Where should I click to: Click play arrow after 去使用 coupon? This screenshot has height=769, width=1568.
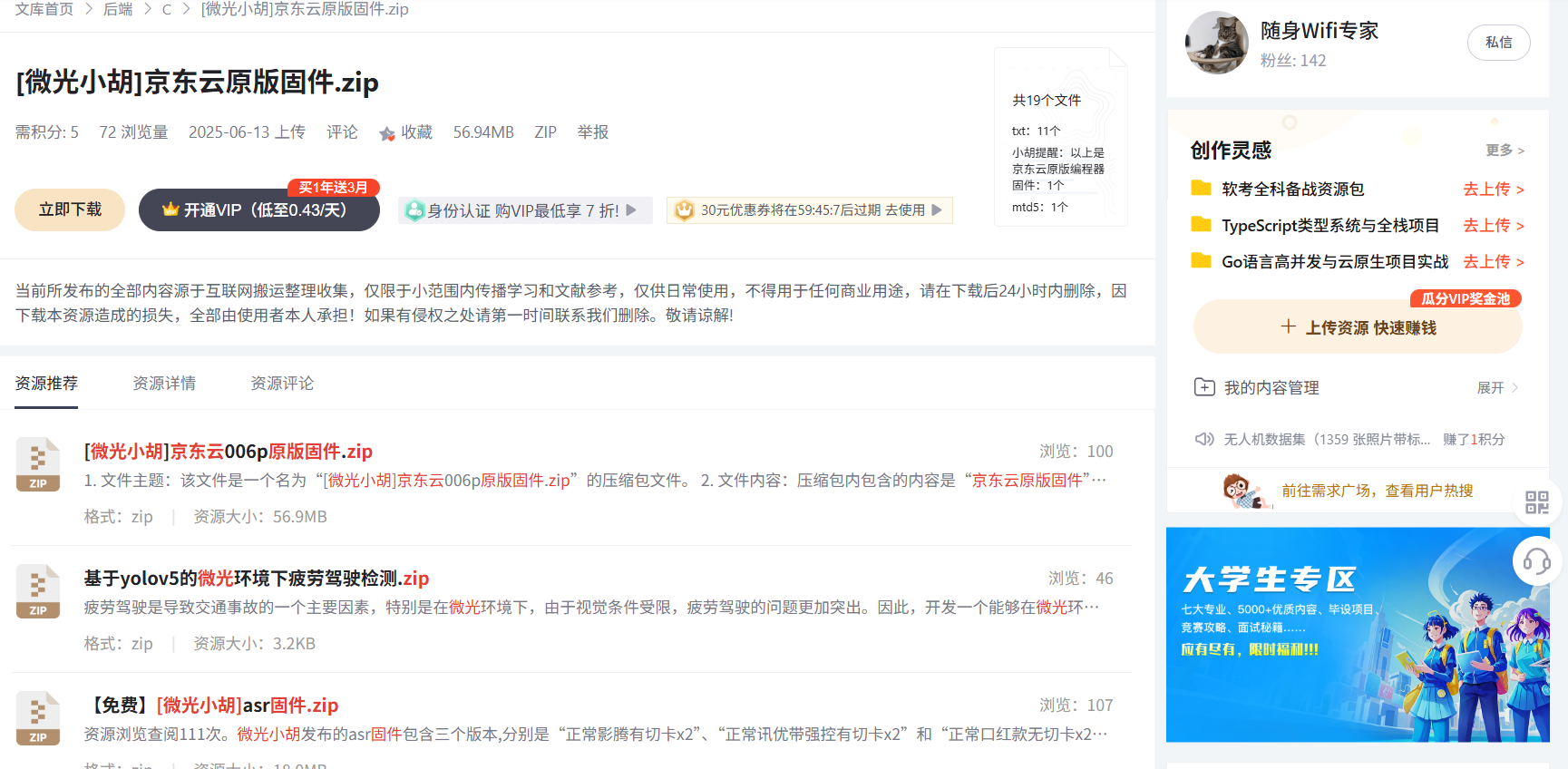coord(937,210)
